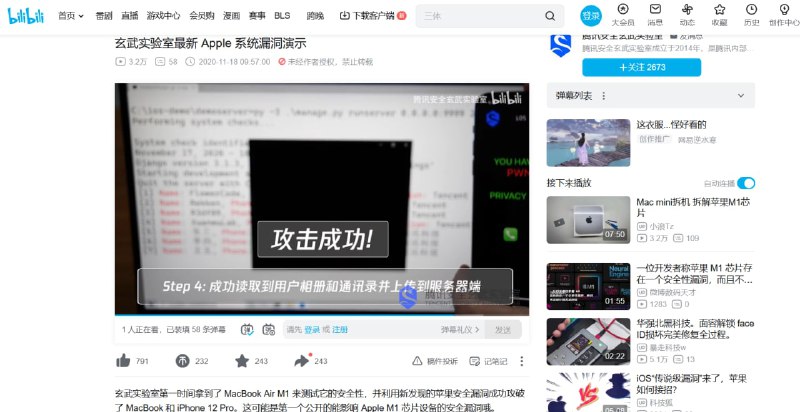
Task: Click the upload date 2020-11-18 09:57:00
Action: tap(234, 62)
